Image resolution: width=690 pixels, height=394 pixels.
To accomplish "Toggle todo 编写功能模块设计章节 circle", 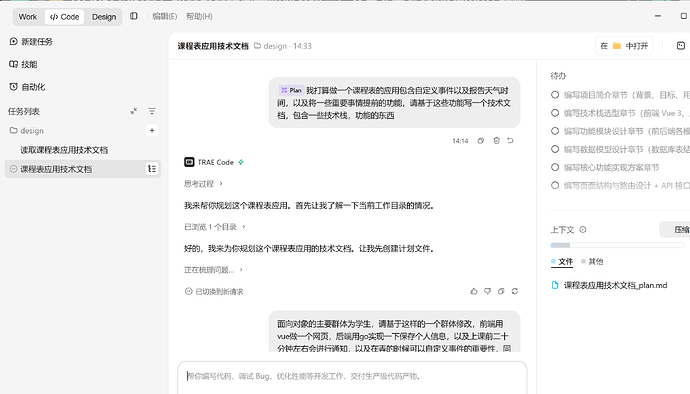I will click(555, 131).
